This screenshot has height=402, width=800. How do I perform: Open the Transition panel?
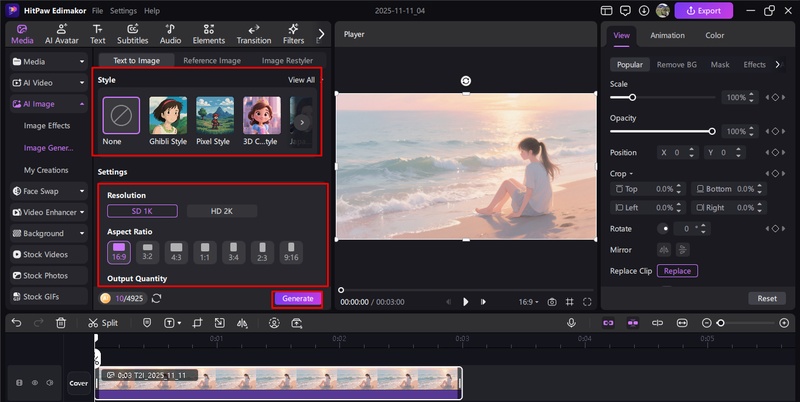pos(254,34)
